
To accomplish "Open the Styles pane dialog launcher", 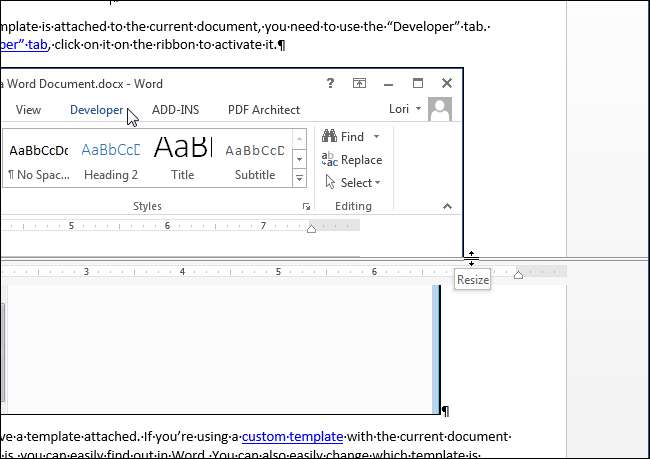I will [x=306, y=207].
